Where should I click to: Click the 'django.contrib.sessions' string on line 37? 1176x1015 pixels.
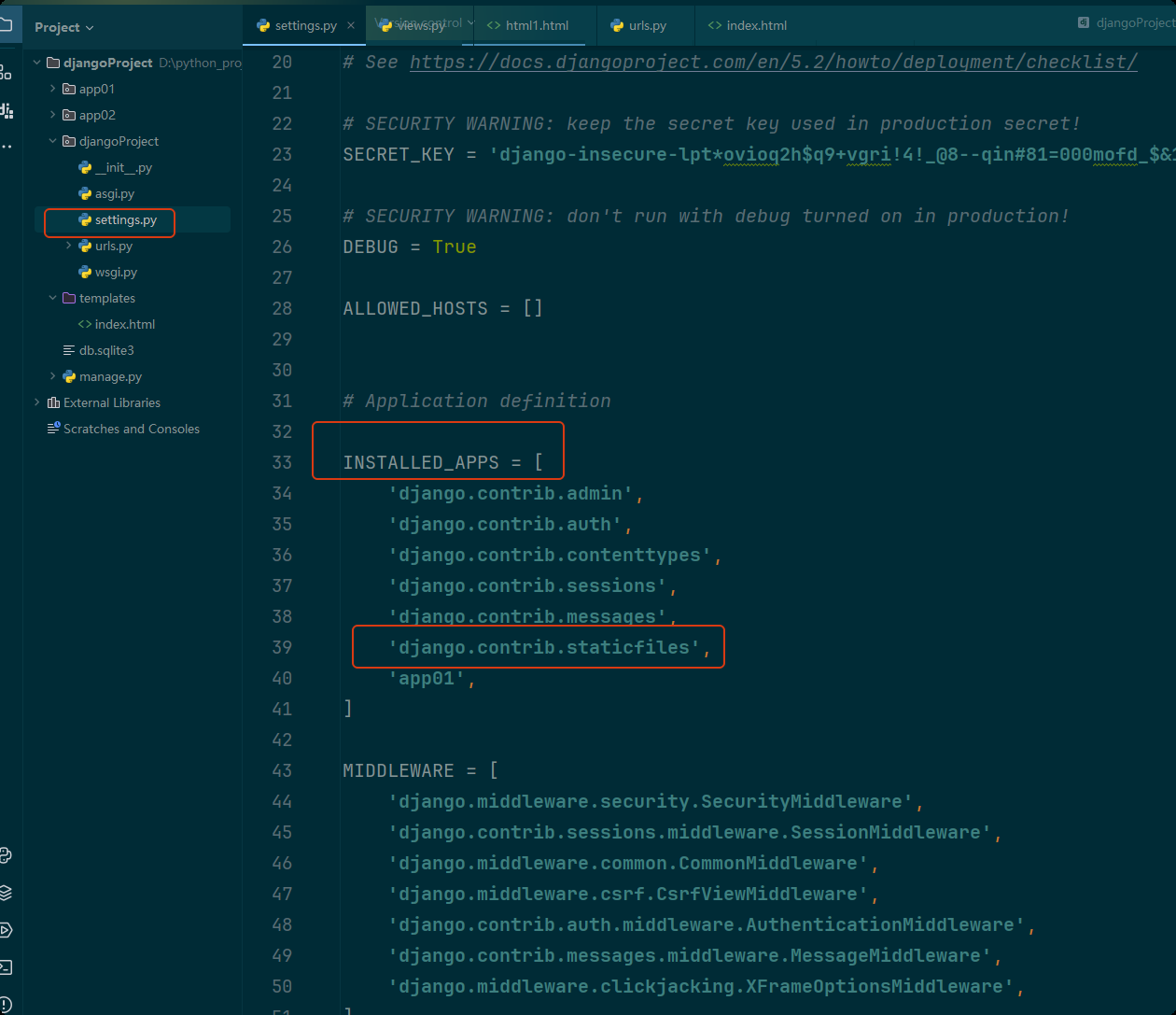click(x=527, y=585)
